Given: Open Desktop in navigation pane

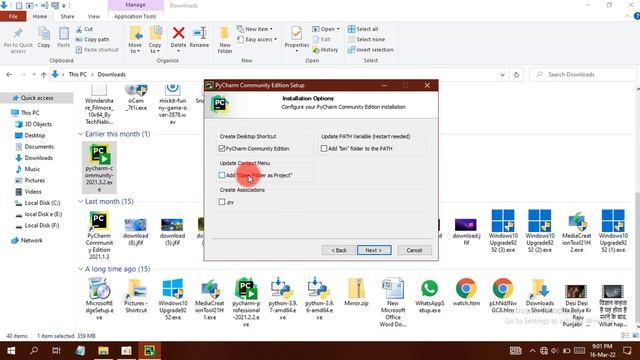Looking at the screenshot, I should (34, 136).
